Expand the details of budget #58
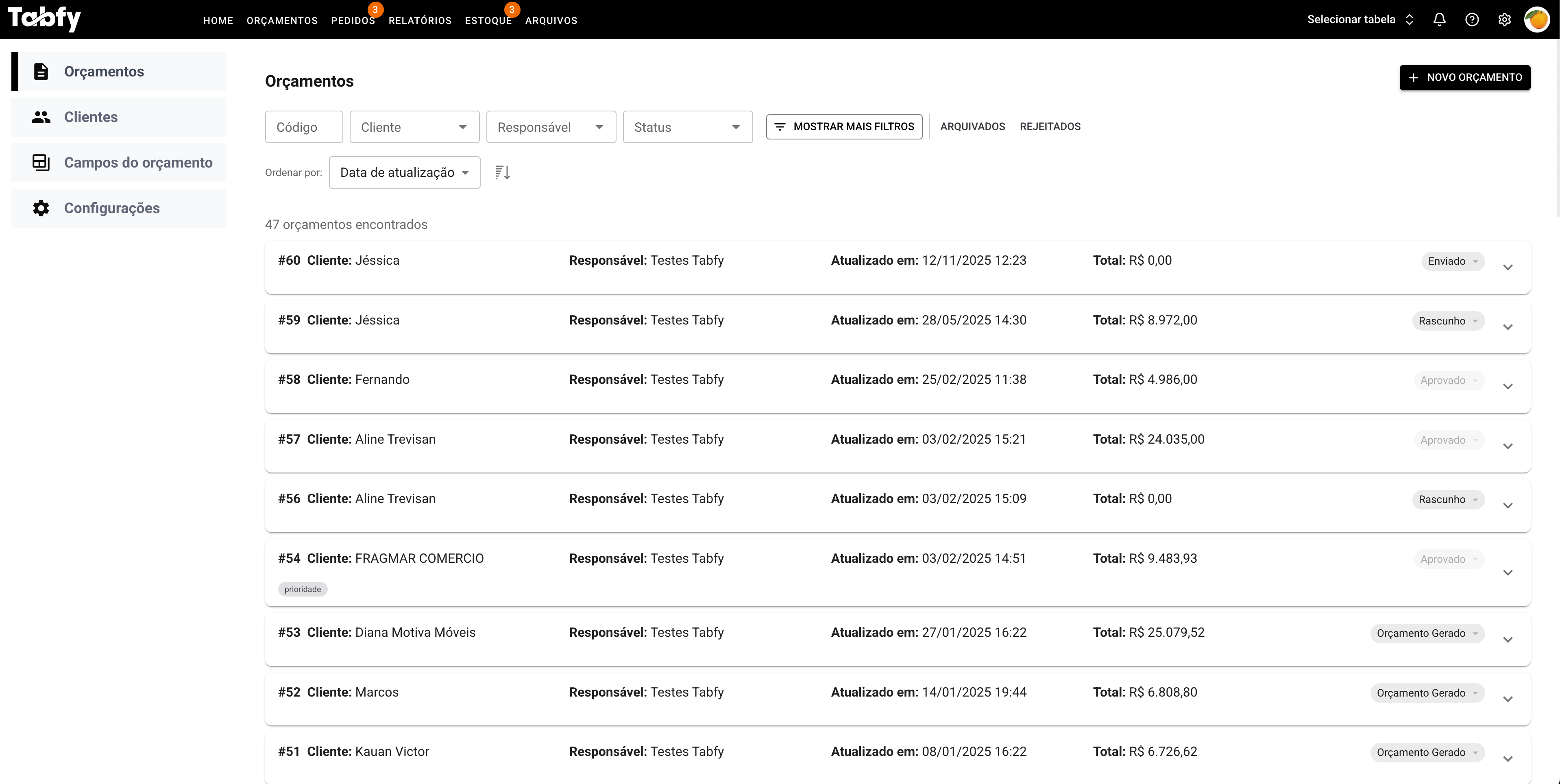 tap(1508, 386)
